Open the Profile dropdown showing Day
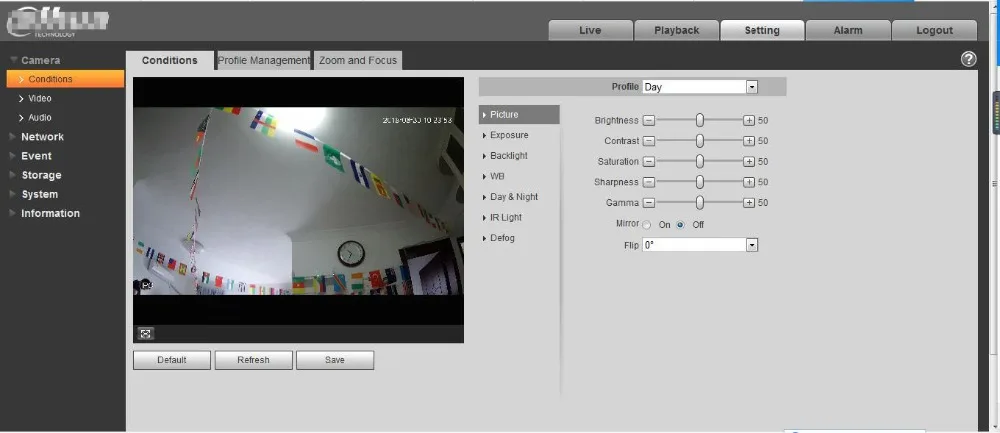The image size is (1000, 433). pos(700,87)
